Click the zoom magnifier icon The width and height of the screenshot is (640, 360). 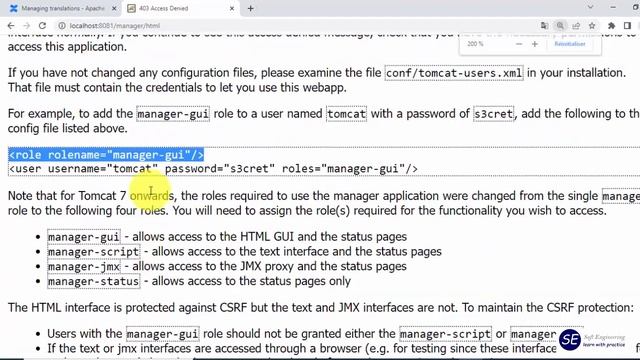click(x=560, y=26)
